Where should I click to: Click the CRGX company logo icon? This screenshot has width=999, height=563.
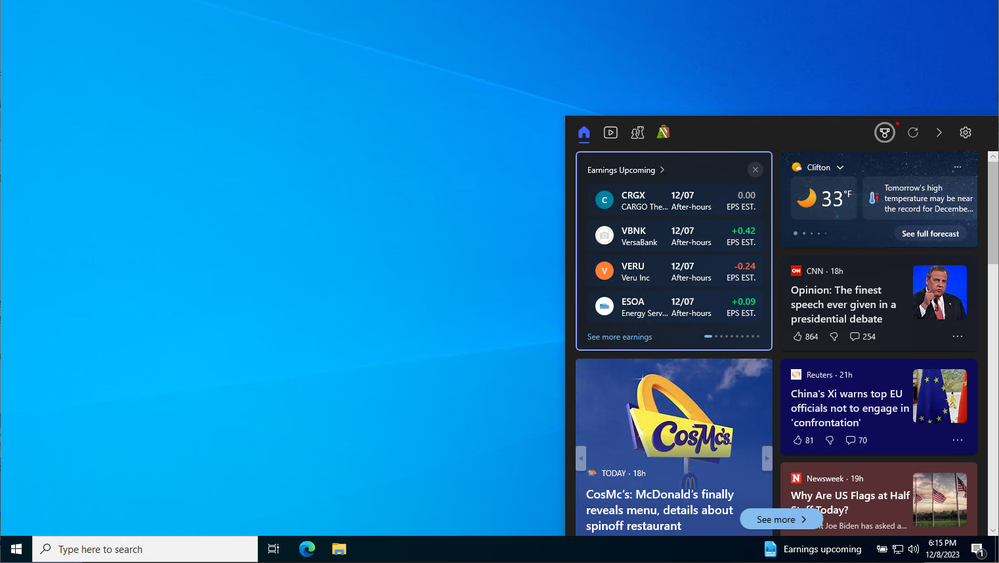[x=604, y=200]
